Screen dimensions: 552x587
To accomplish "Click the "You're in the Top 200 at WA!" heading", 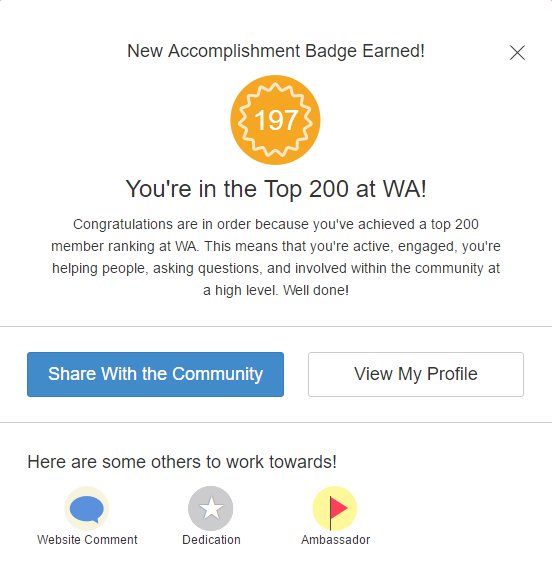I will (276, 189).
